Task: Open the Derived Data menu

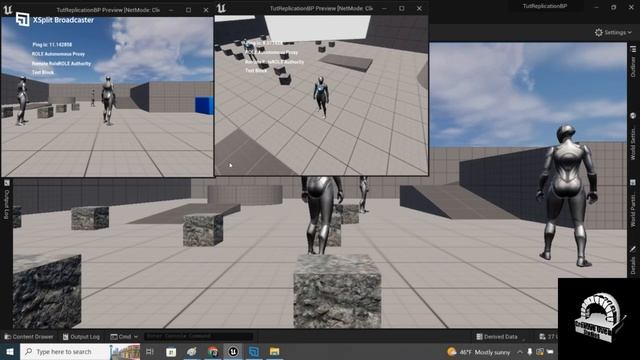Action: [x=497, y=337]
